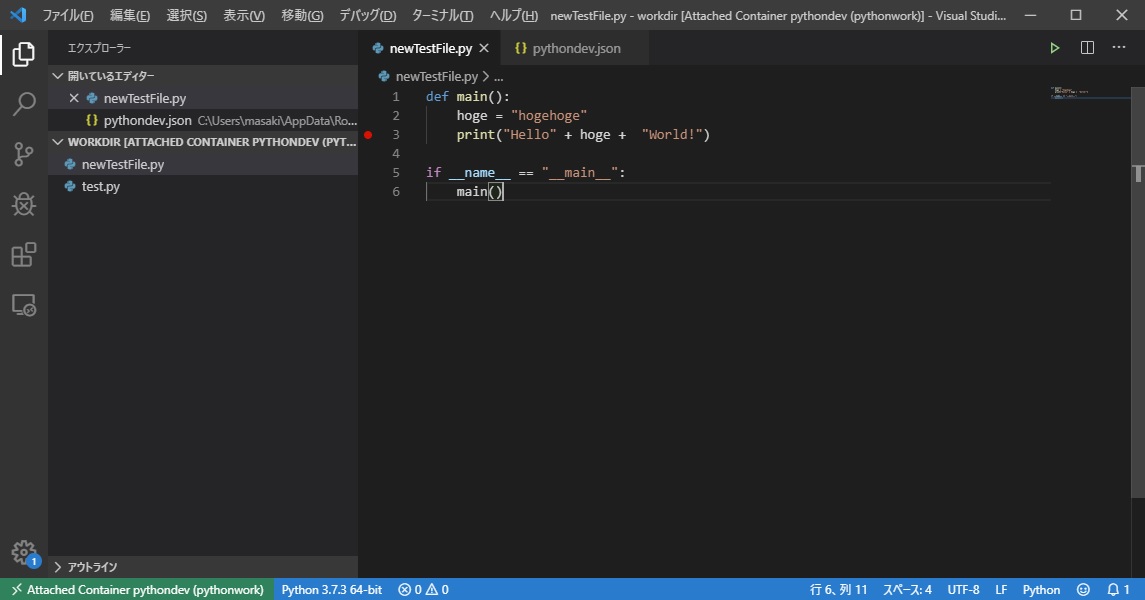
Task: Open the Extensions view
Action: pos(22,254)
